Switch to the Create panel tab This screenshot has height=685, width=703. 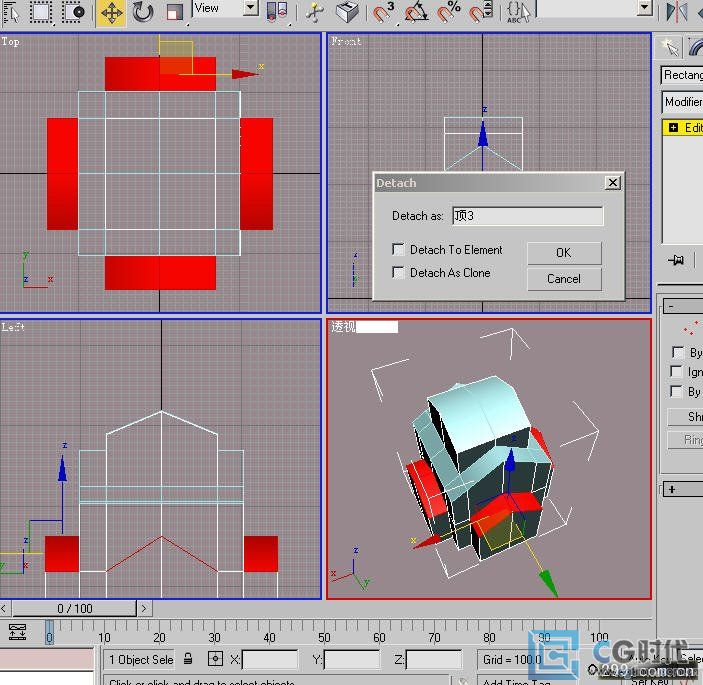(669, 48)
